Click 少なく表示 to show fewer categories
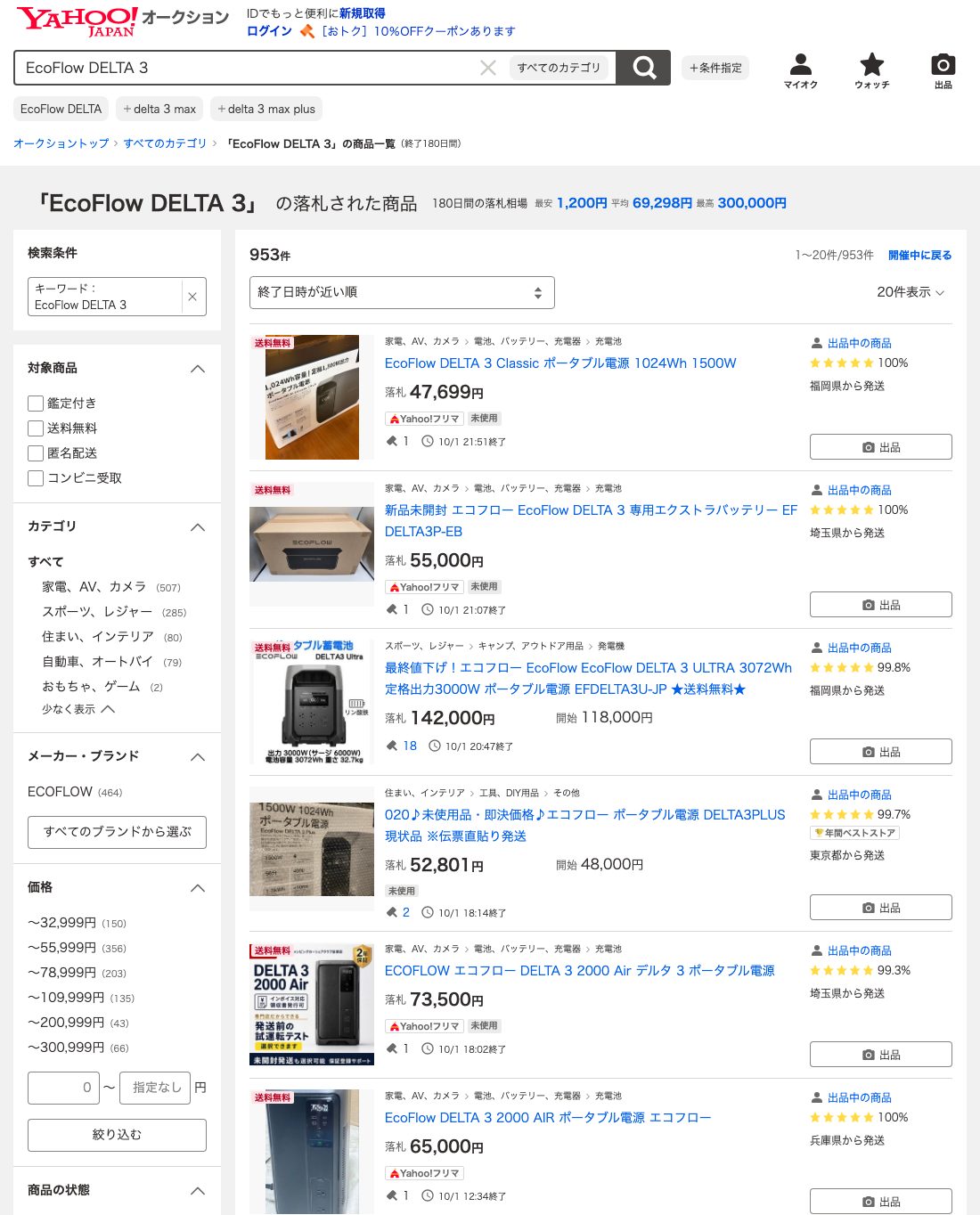 (78, 709)
